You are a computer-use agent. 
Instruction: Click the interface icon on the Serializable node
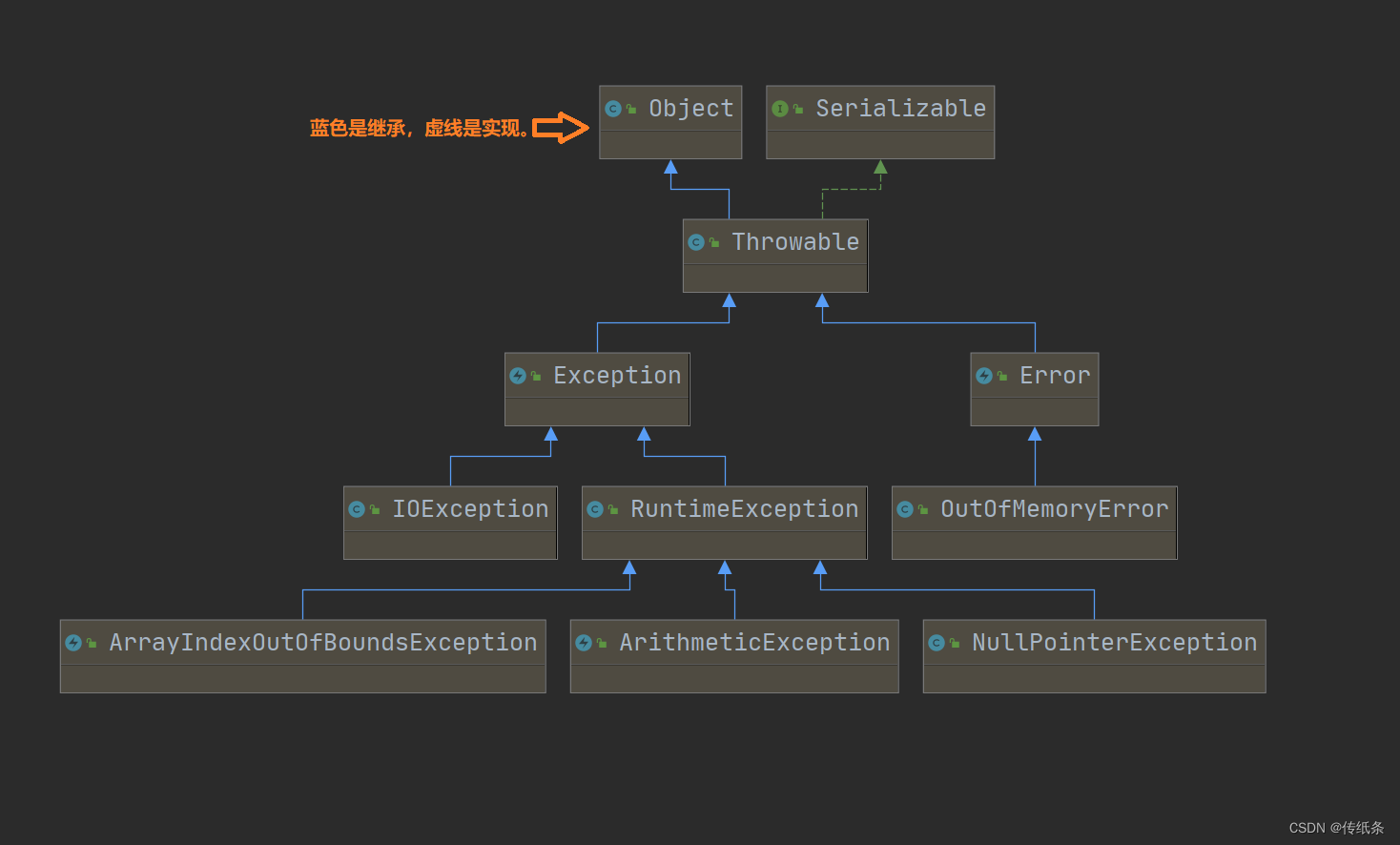(780, 109)
